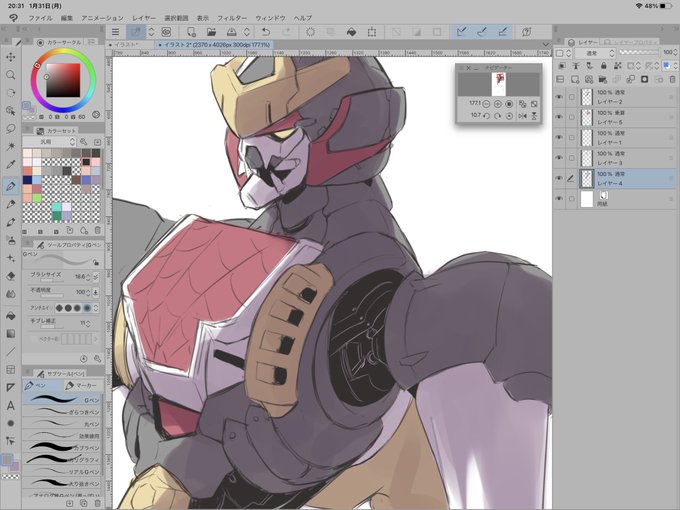This screenshot has height=510, width=680.
Task: Select the Text tool
Action: tap(10, 405)
